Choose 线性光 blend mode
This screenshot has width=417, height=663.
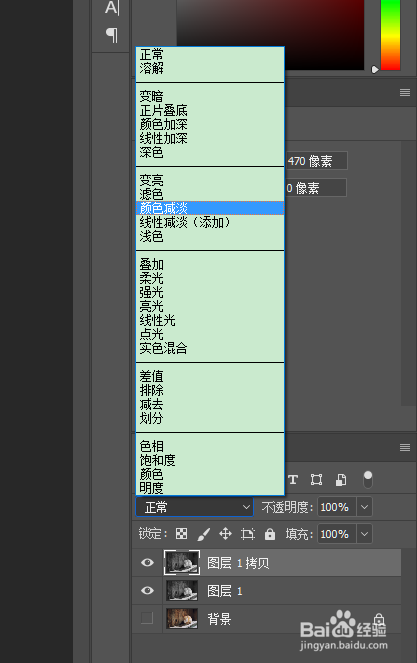pyautogui.click(x=210, y=320)
